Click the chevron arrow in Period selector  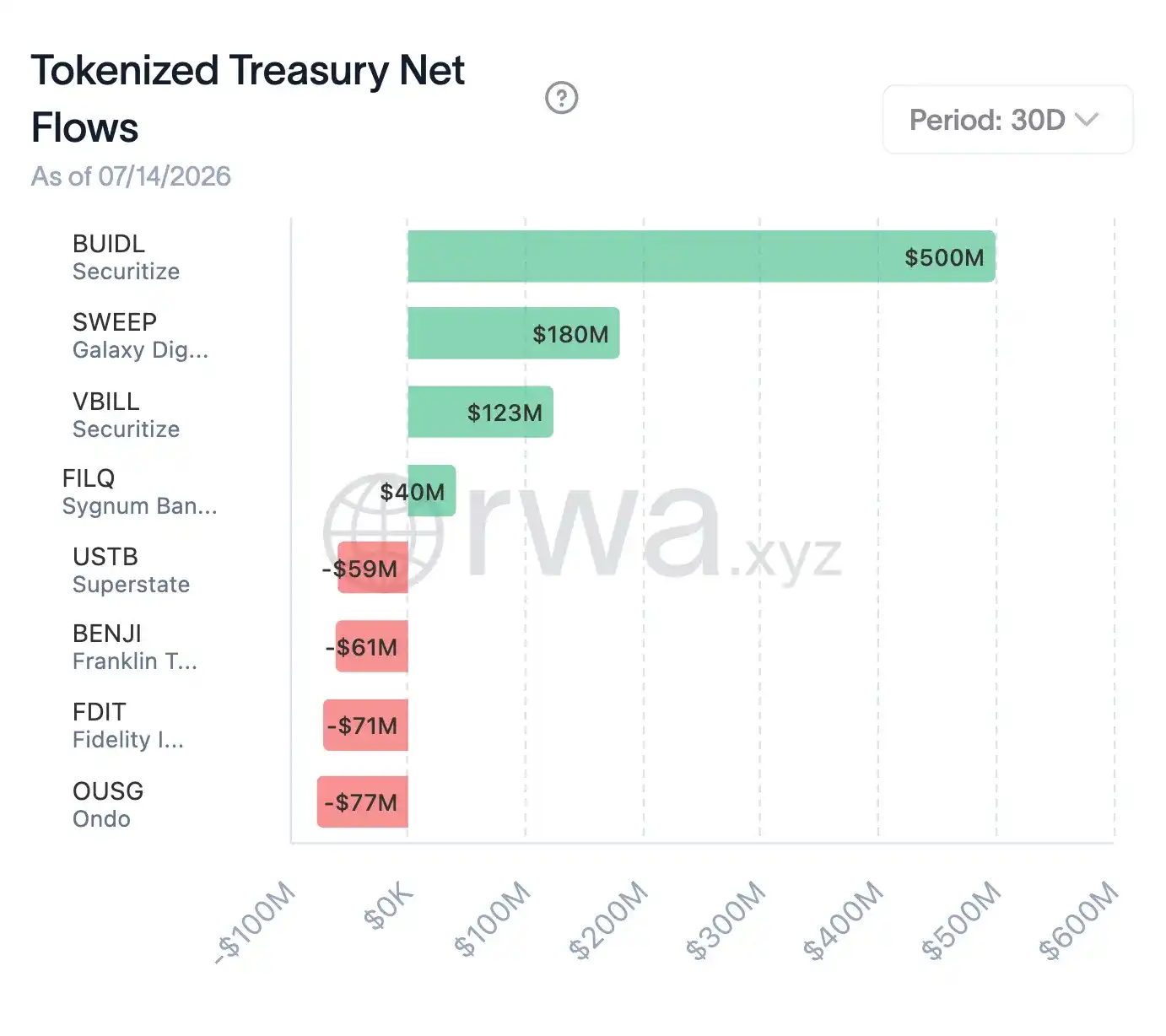[1087, 120]
